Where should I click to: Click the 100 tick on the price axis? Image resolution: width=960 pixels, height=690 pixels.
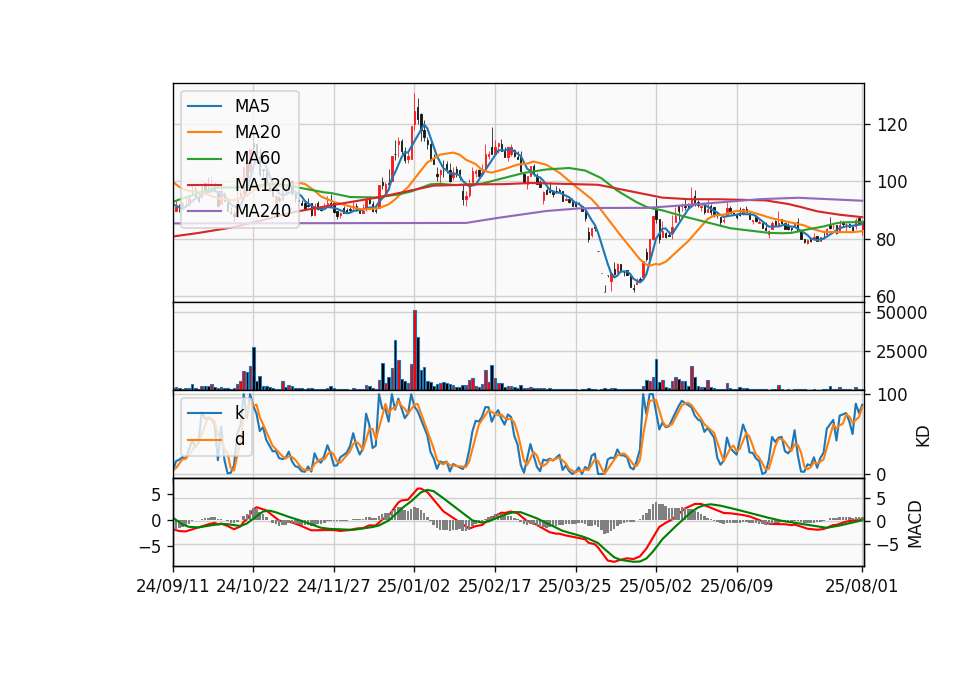[x=892, y=182]
